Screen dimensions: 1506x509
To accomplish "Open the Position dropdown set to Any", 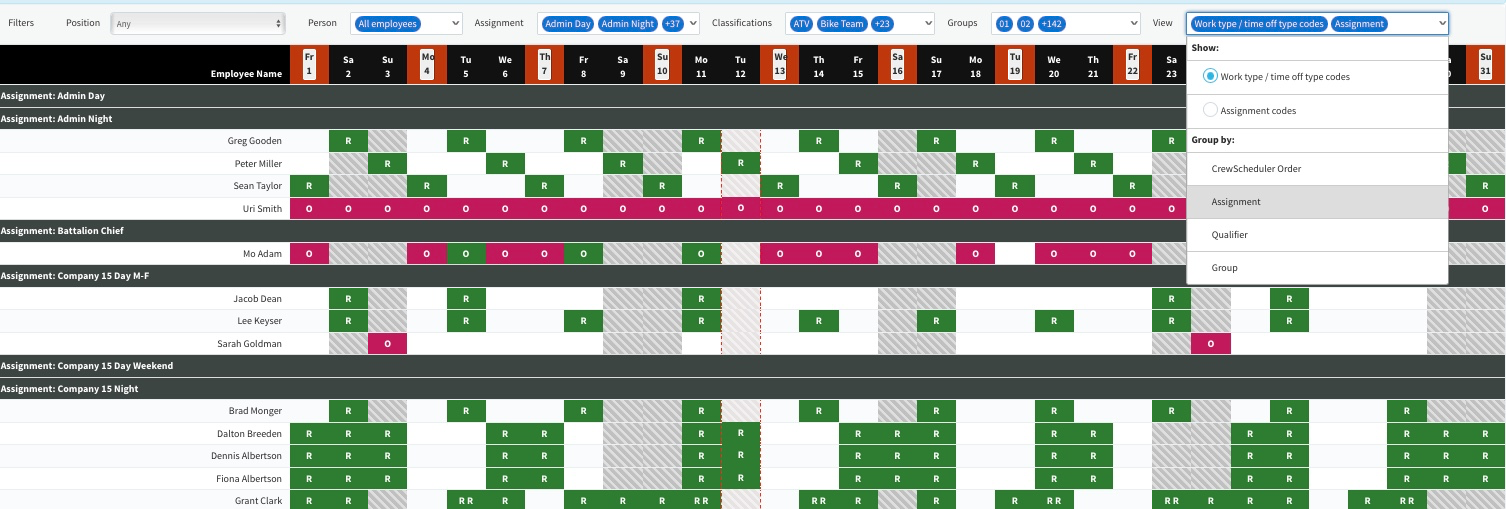I will pyautogui.click(x=197, y=23).
